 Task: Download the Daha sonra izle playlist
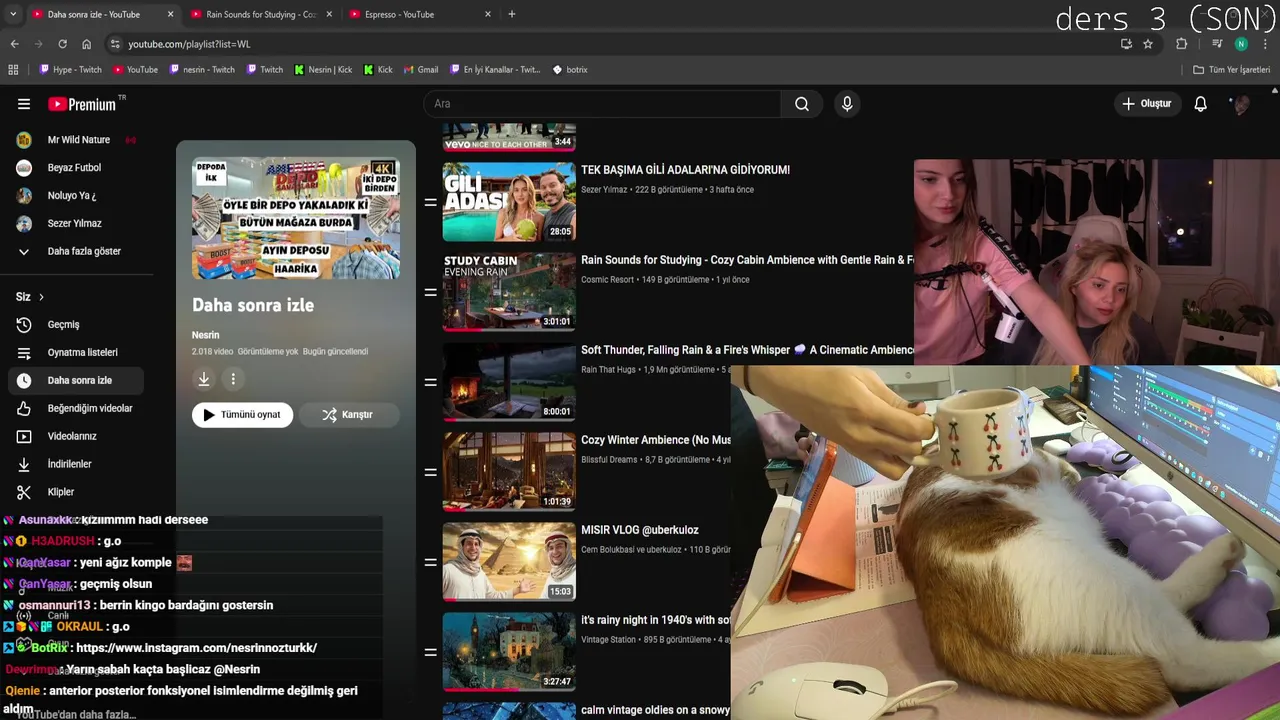pos(204,379)
